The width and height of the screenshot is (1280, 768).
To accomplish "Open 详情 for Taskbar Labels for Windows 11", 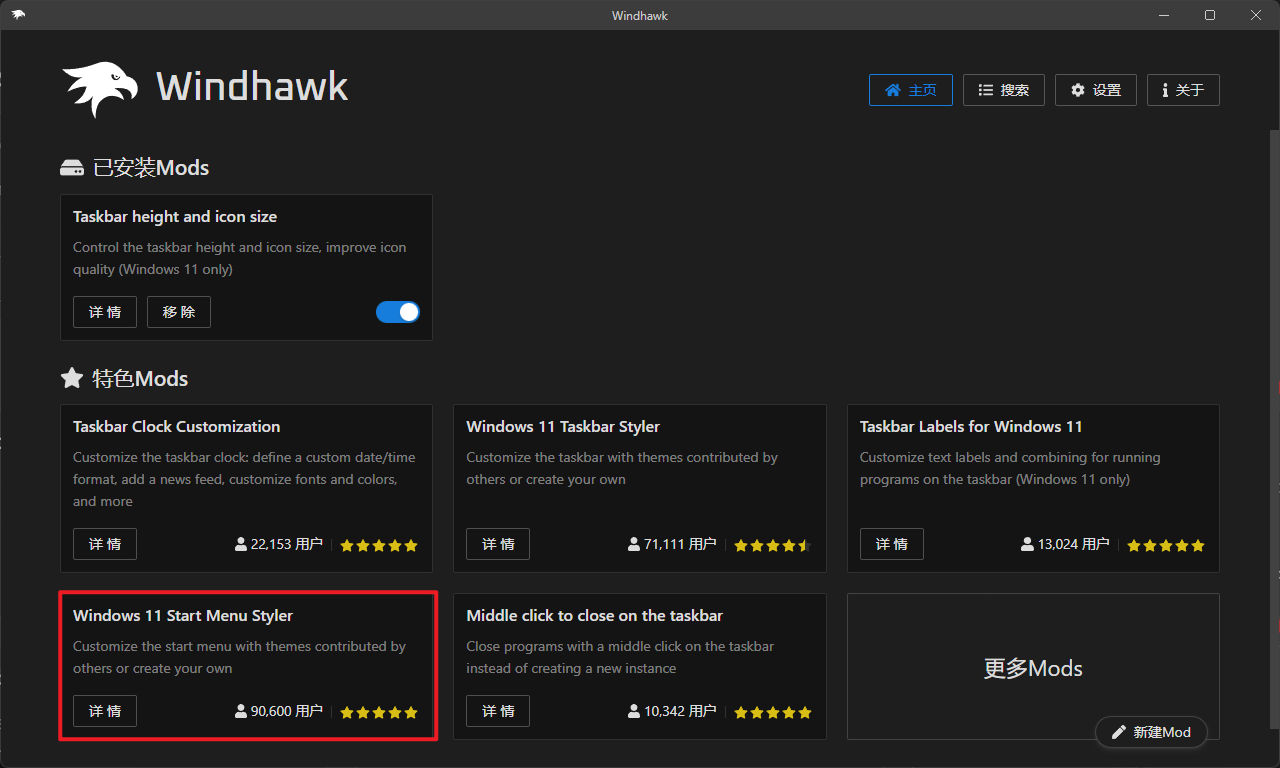I will tap(892, 544).
